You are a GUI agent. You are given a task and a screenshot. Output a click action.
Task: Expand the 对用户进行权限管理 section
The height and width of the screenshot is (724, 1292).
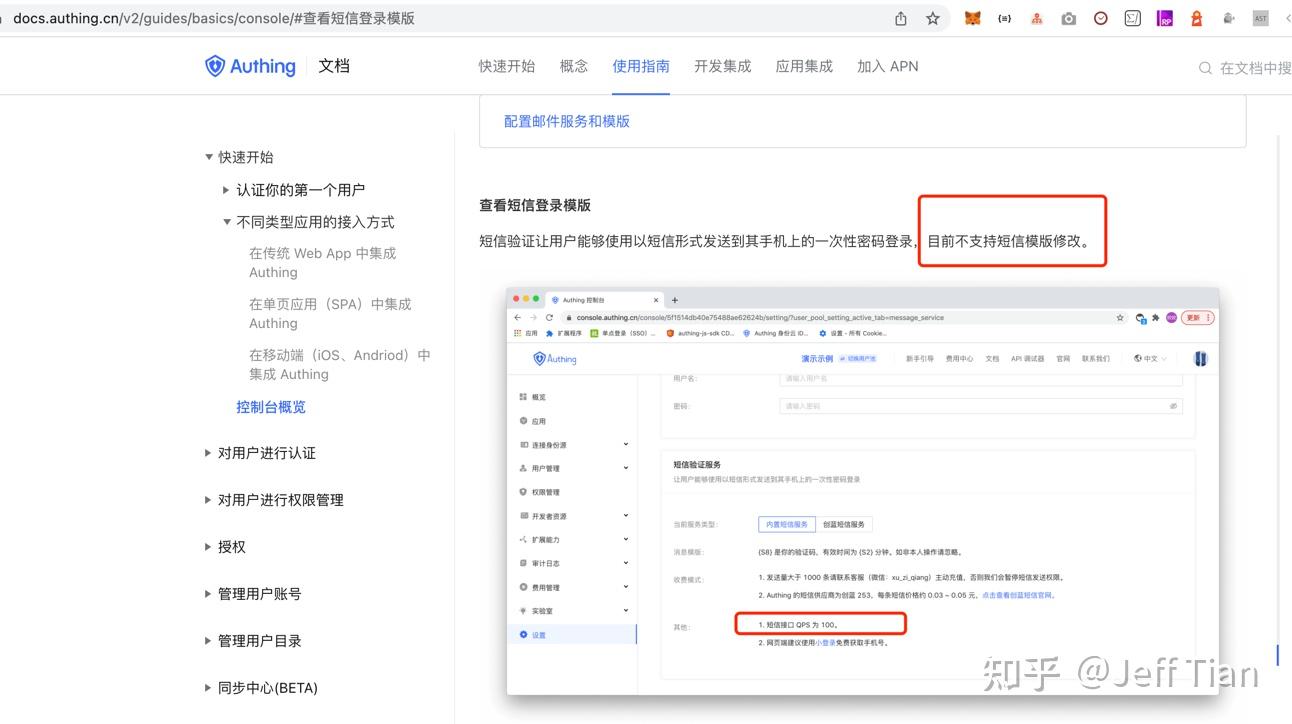pyautogui.click(x=209, y=500)
